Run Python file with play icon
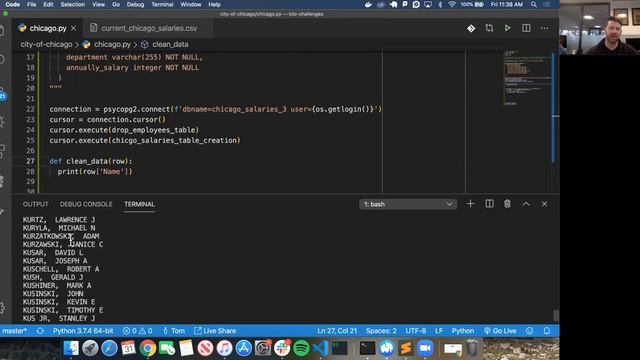Viewport: 640px width, 360px height. pyautogui.click(x=507, y=28)
